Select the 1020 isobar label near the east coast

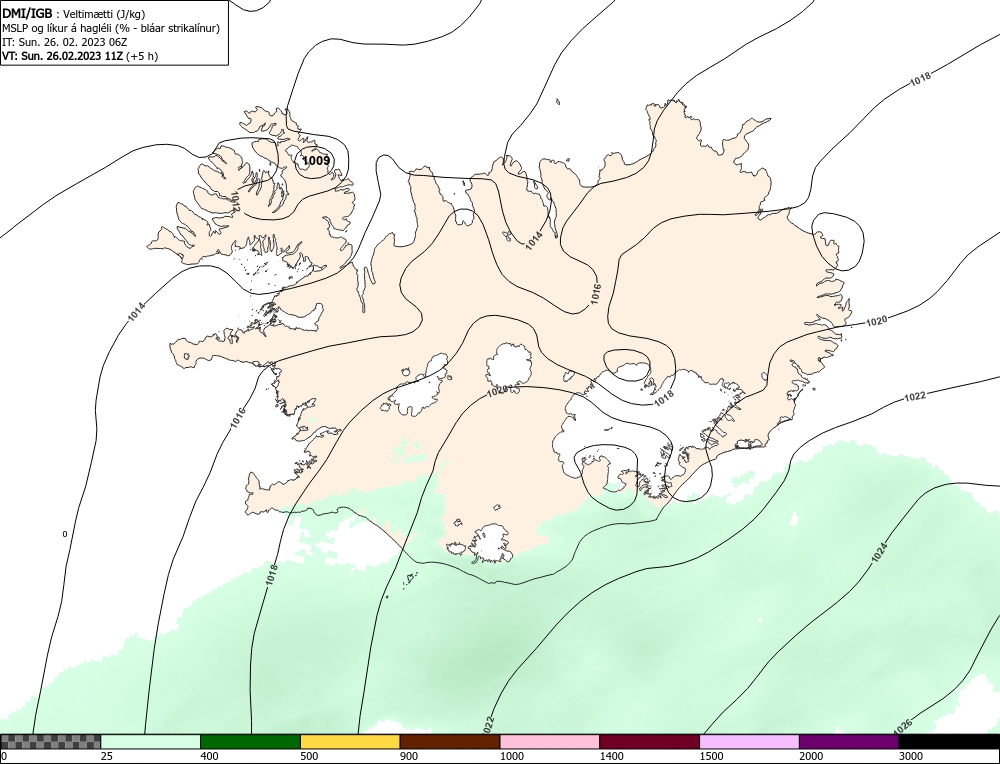[876, 321]
